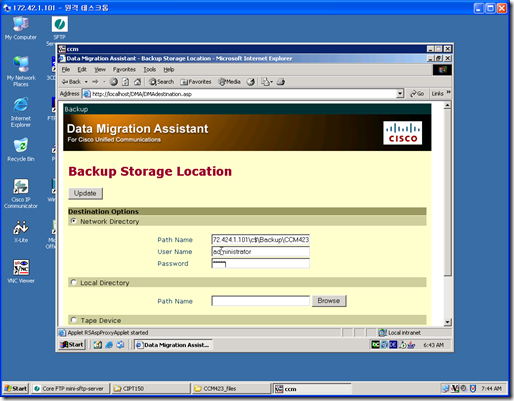The height and width of the screenshot is (401, 514).
Task: Open My Network Places desktop icon
Action: pos(21,71)
